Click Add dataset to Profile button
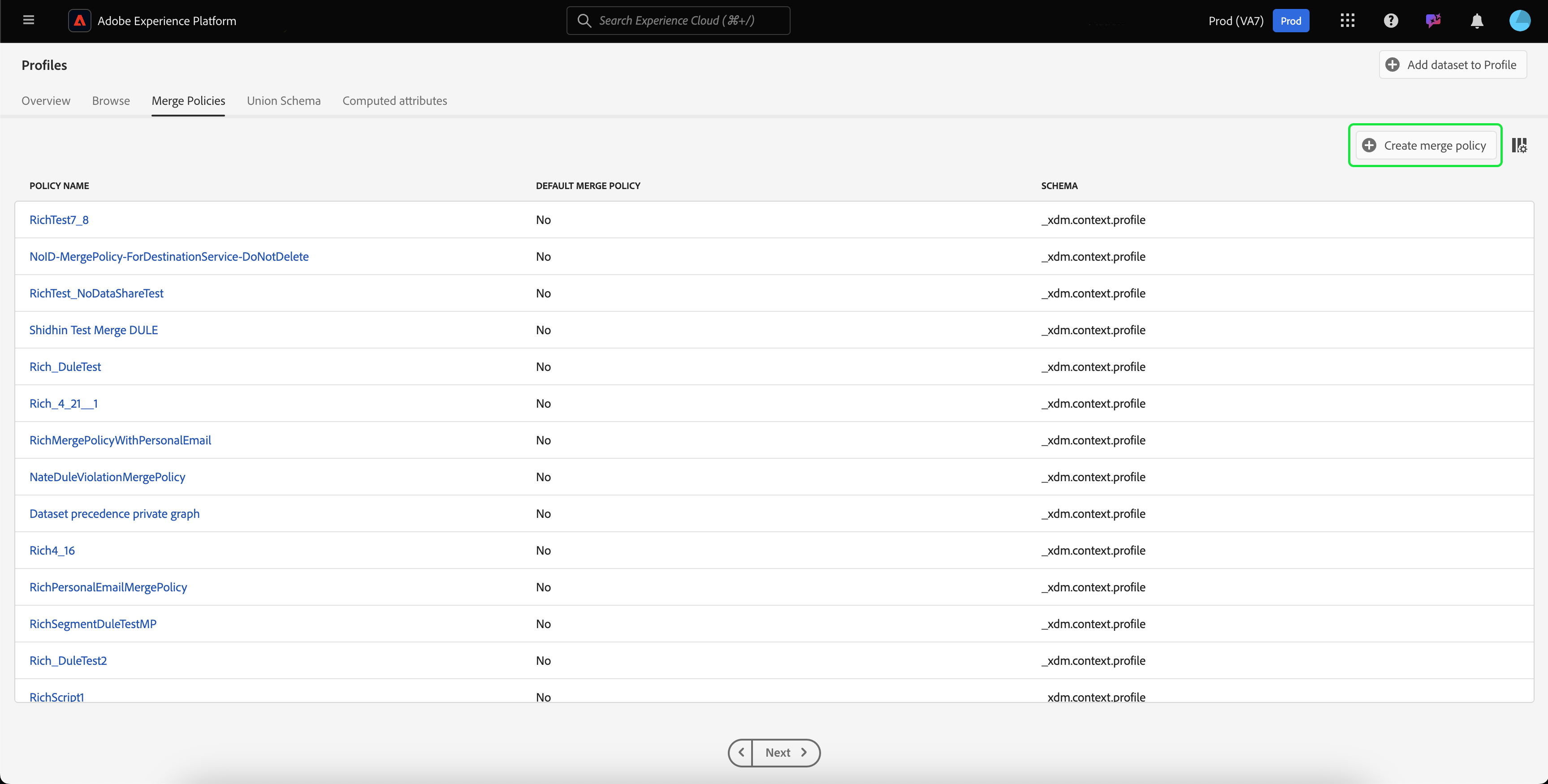 [x=1452, y=64]
